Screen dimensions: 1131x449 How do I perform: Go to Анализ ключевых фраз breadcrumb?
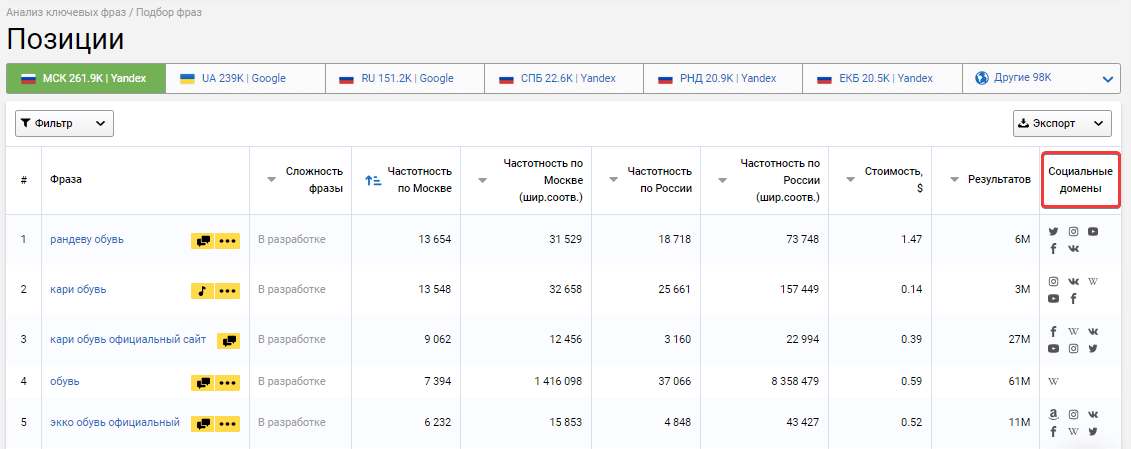pos(65,13)
